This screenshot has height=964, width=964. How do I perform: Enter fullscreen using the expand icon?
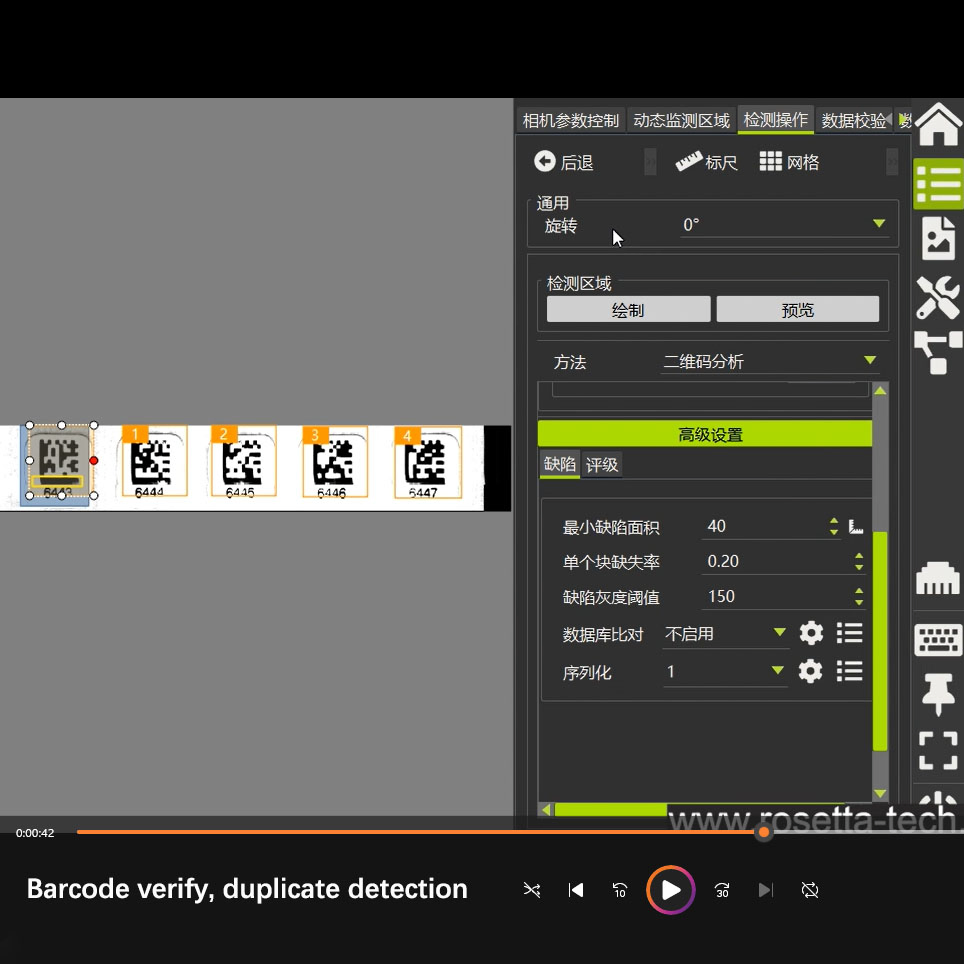coord(937,750)
